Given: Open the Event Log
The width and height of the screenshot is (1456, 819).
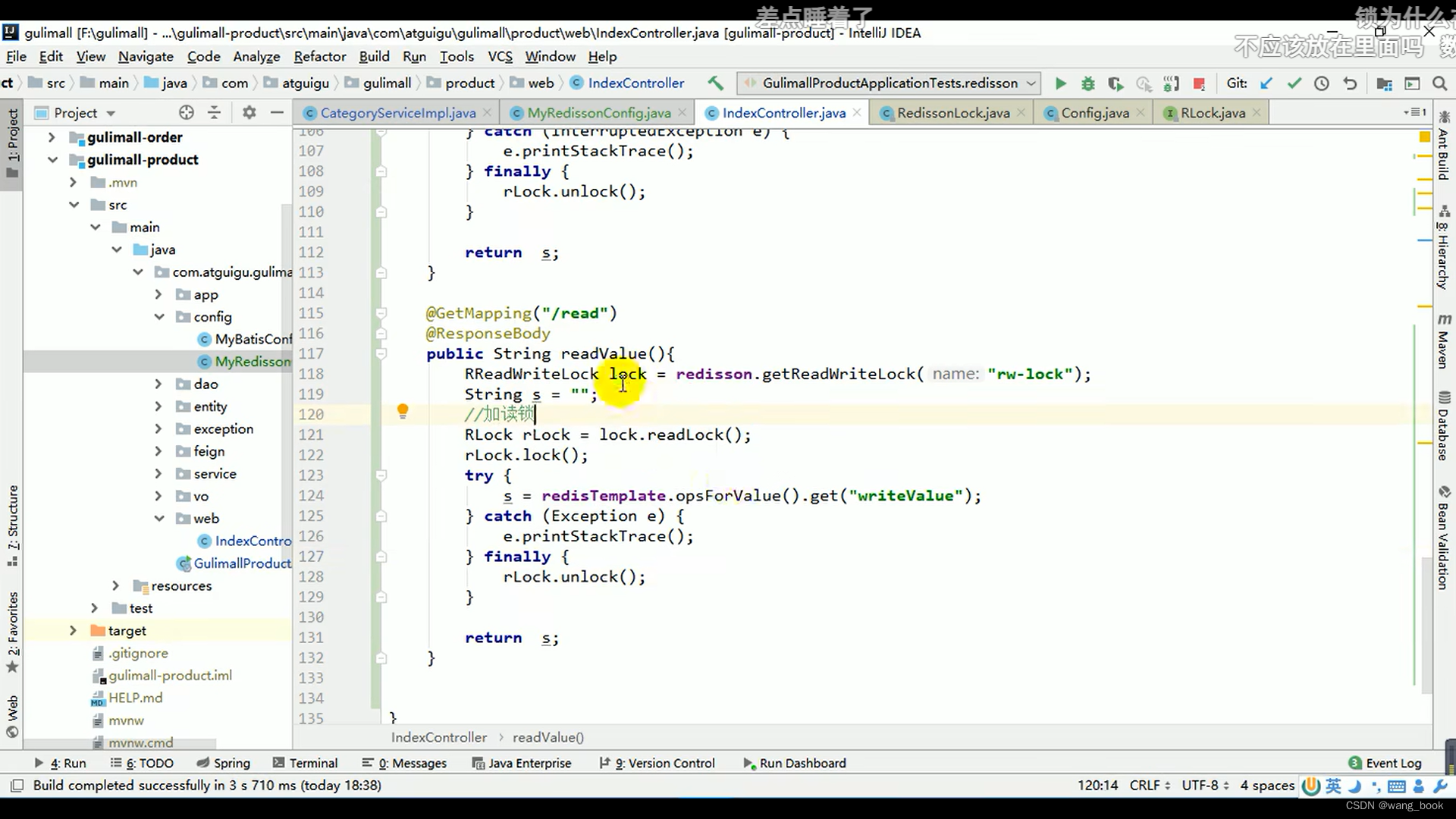Looking at the screenshot, I should pyautogui.click(x=1385, y=763).
